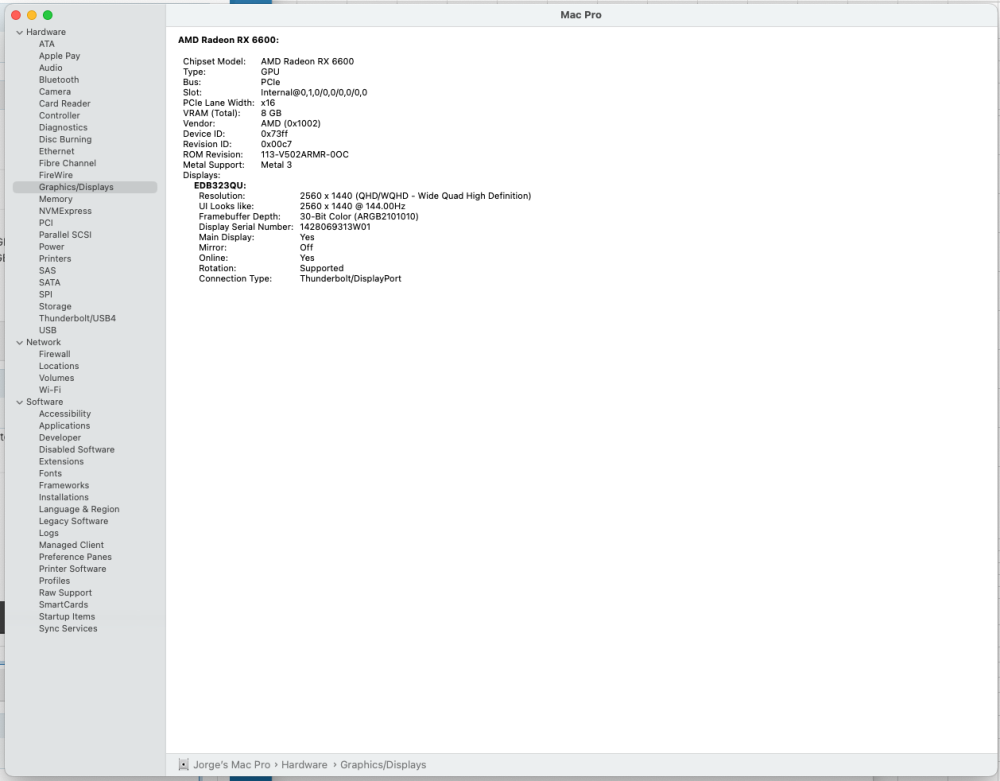Viewport: 1000px width, 781px height.
Task: Select Parallel SCSI in the sidebar
Action: [65, 235]
